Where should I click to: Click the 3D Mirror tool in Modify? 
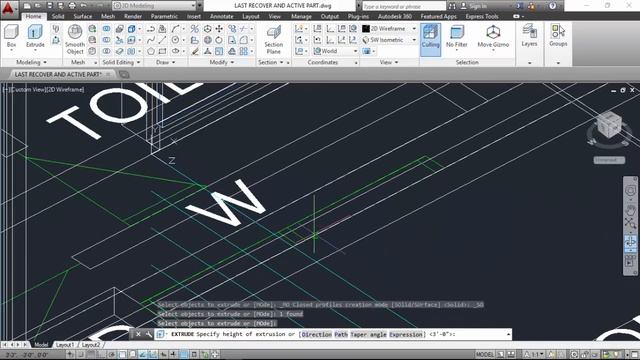pos(195,29)
